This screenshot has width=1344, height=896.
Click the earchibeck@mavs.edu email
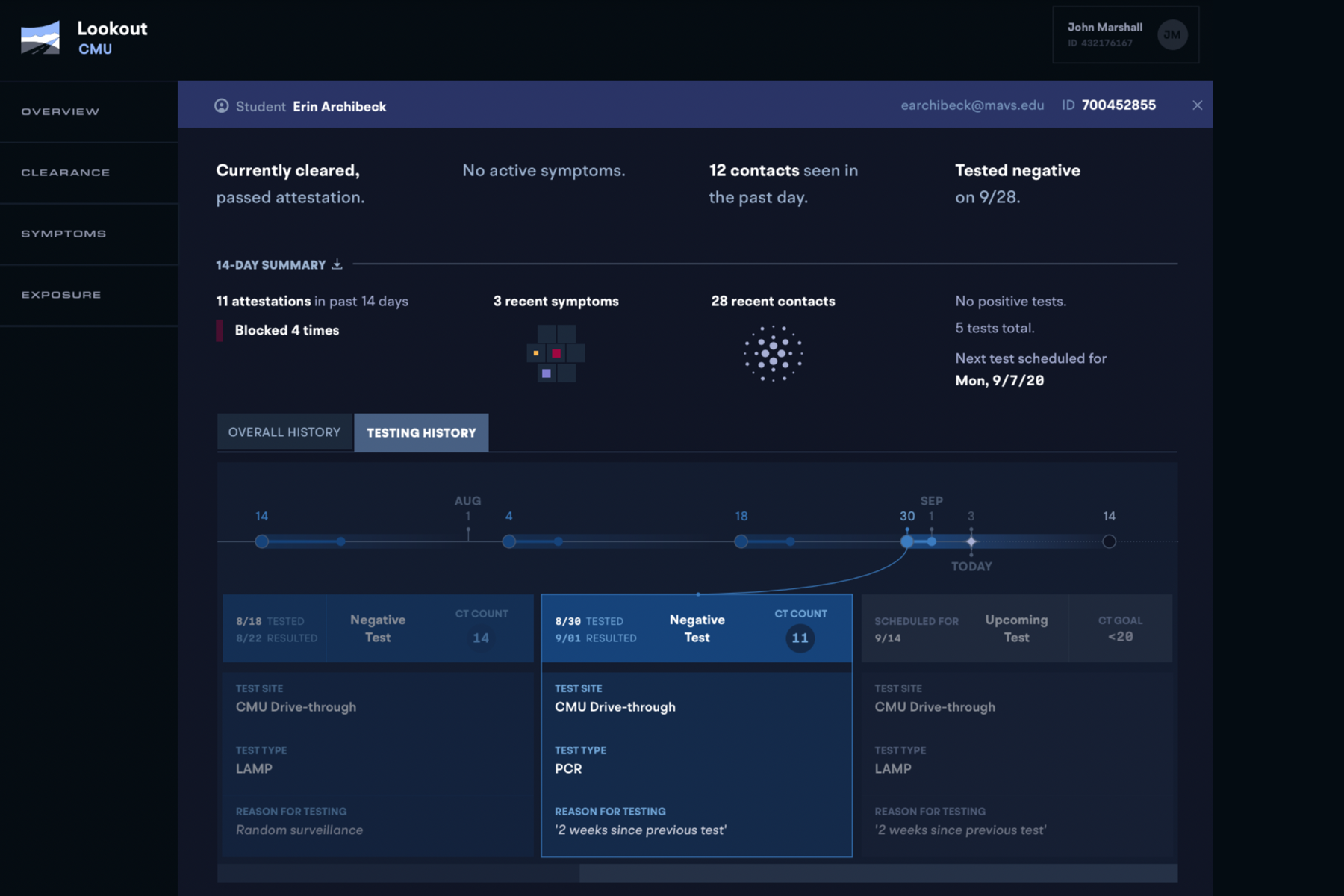[972, 105]
